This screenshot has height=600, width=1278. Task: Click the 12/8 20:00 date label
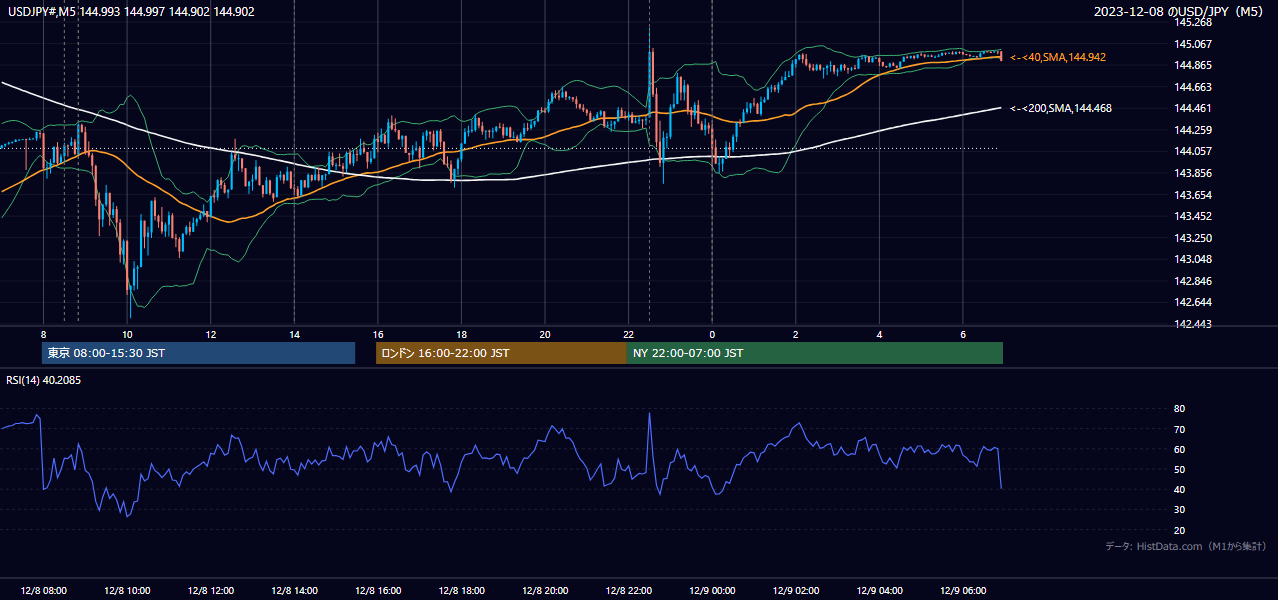click(545, 591)
